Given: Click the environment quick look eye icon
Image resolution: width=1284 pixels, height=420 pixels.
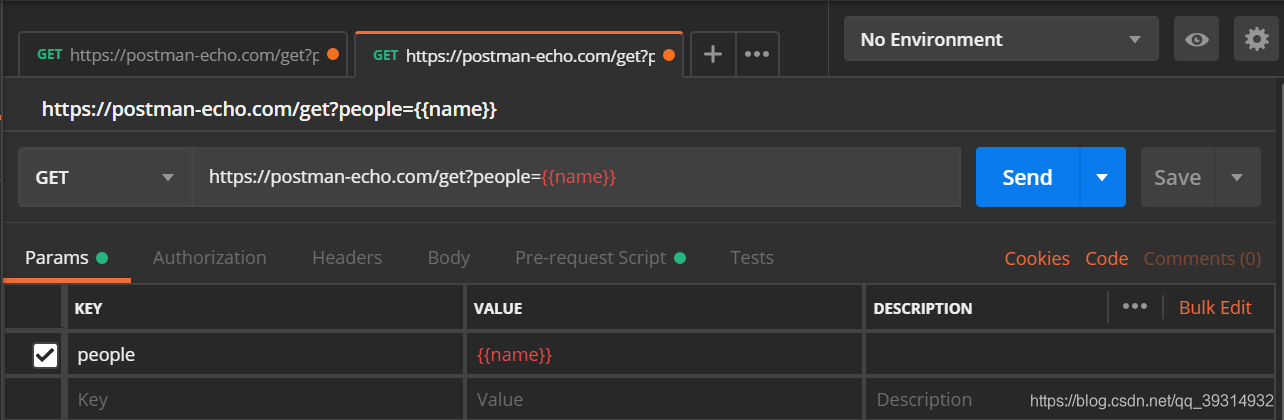Looking at the screenshot, I should (1195, 39).
